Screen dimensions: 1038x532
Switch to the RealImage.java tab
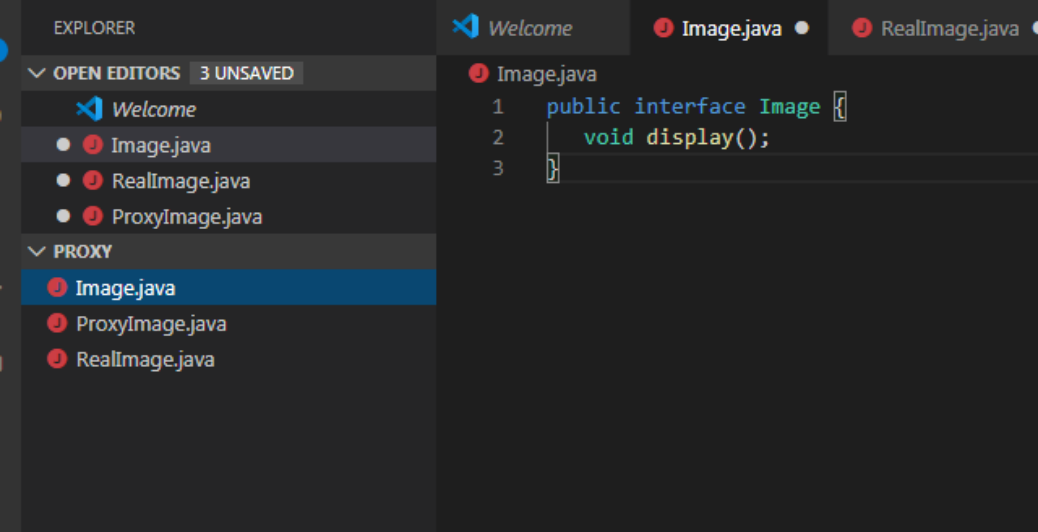pyautogui.click(x=949, y=28)
